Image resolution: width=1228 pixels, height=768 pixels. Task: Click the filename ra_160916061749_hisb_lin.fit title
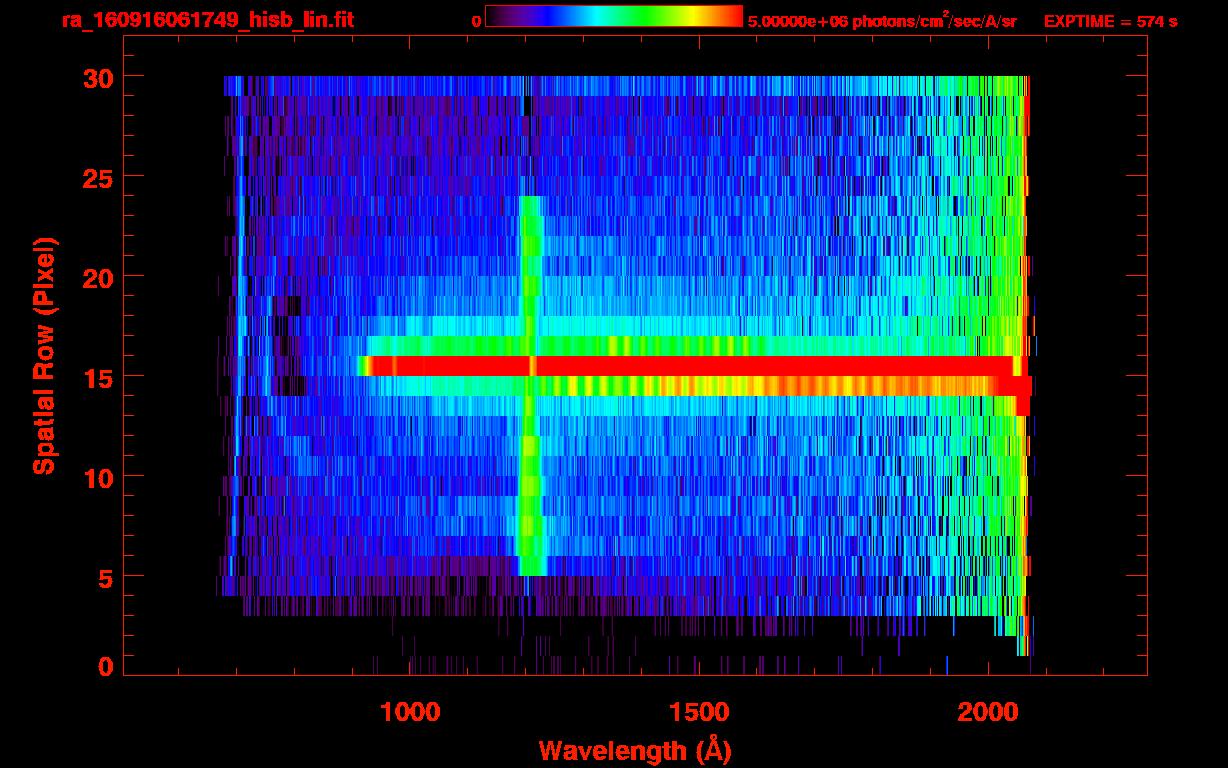207,20
